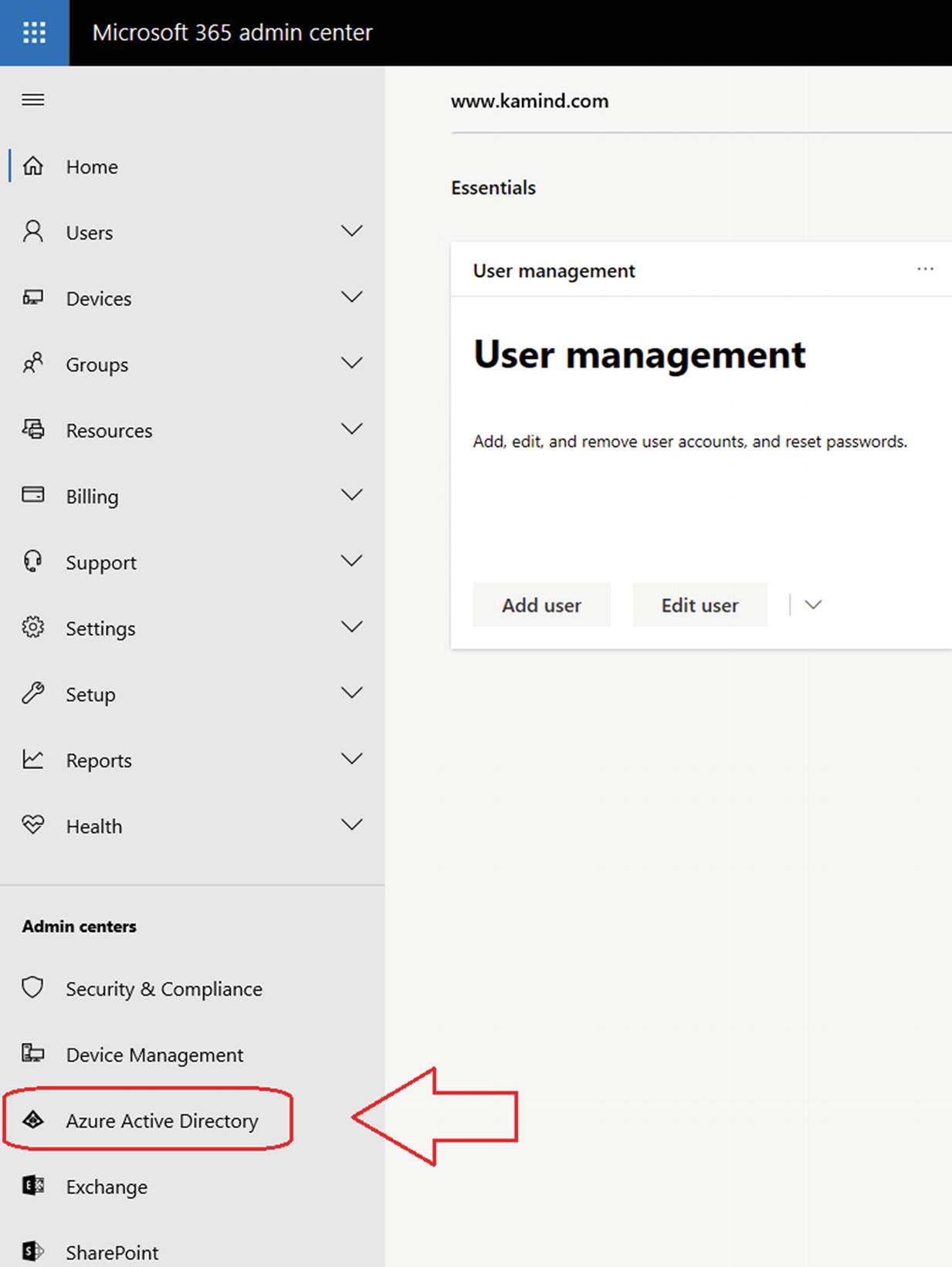Click the Support headset icon
Image resolution: width=952 pixels, height=1267 pixels.
[33, 561]
